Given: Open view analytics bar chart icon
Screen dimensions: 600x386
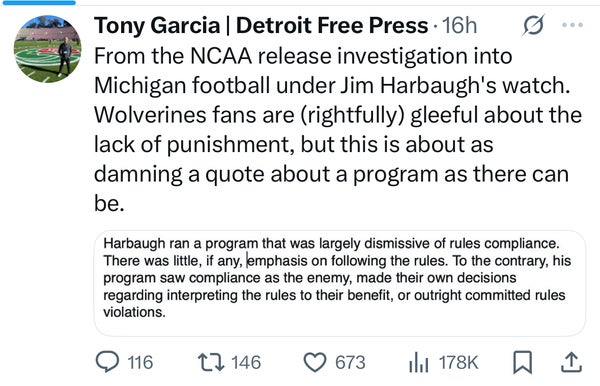Looking at the screenshot, I should (418, 362).
